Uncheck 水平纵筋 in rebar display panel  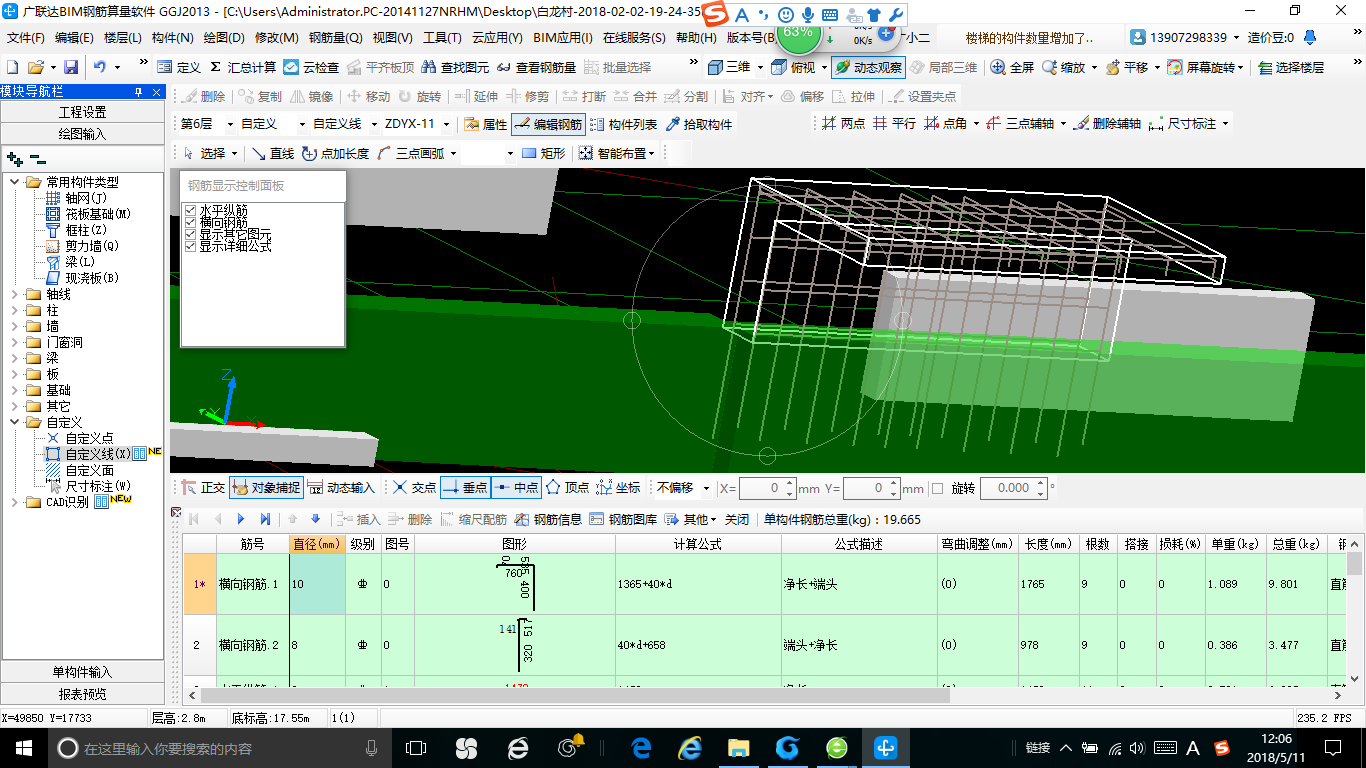[190, 211]
